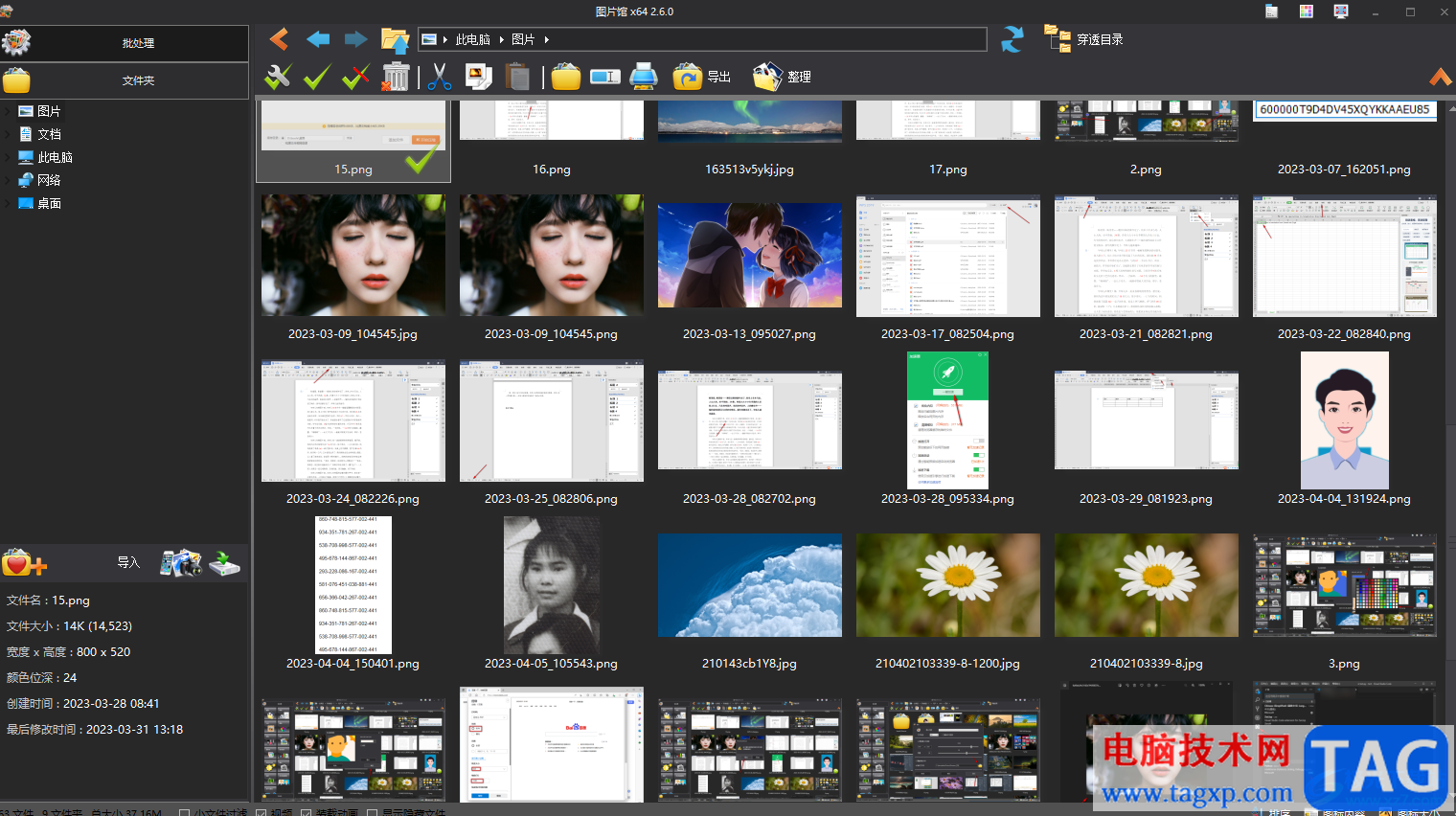Click the 穿透目录 label
The height and width of the screenshot is (816, 1456).
click(x=1100, y=39)
